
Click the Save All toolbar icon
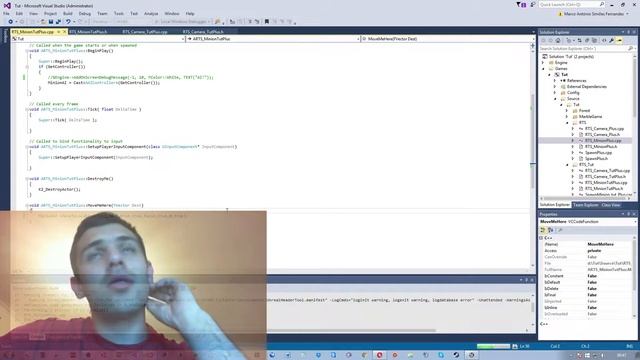pyautogui.click(x=58, y=22)
